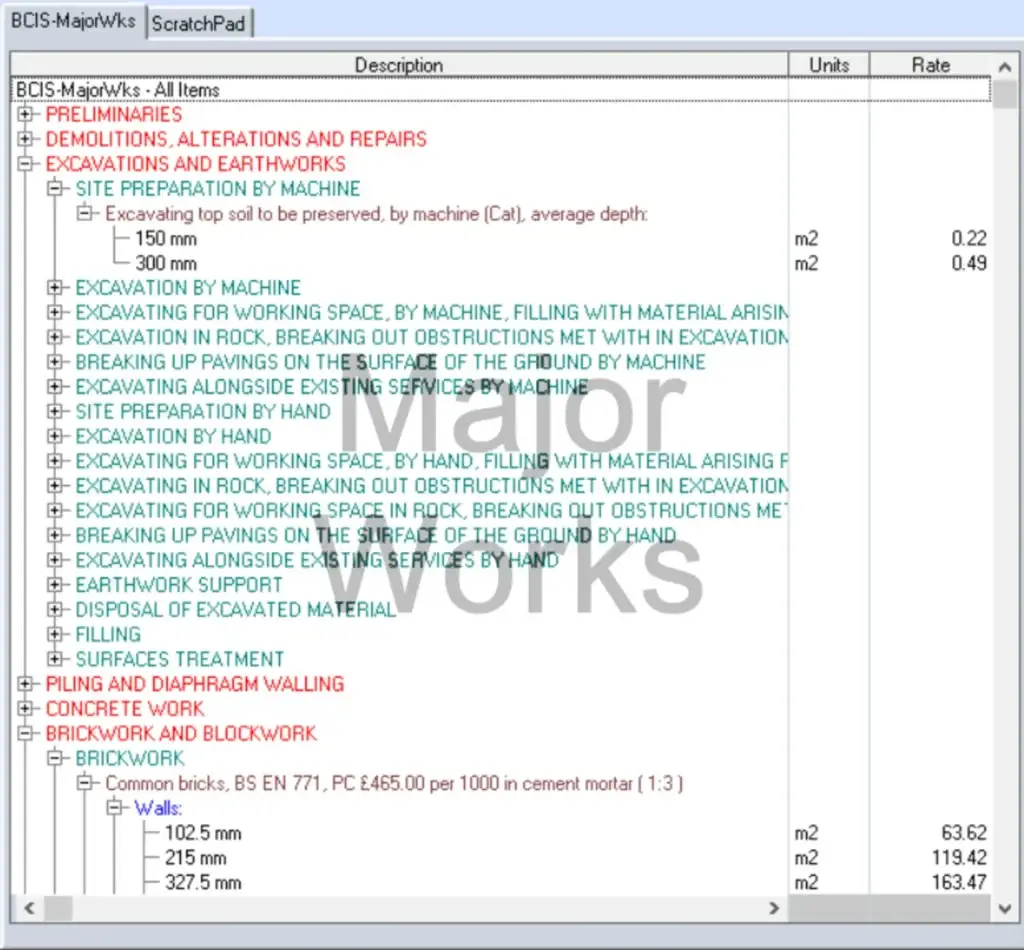Select the 150 mm top soil item
The width and height of the screenshot is (1024, 950).
pyautogui.click(x=166, y=238)
